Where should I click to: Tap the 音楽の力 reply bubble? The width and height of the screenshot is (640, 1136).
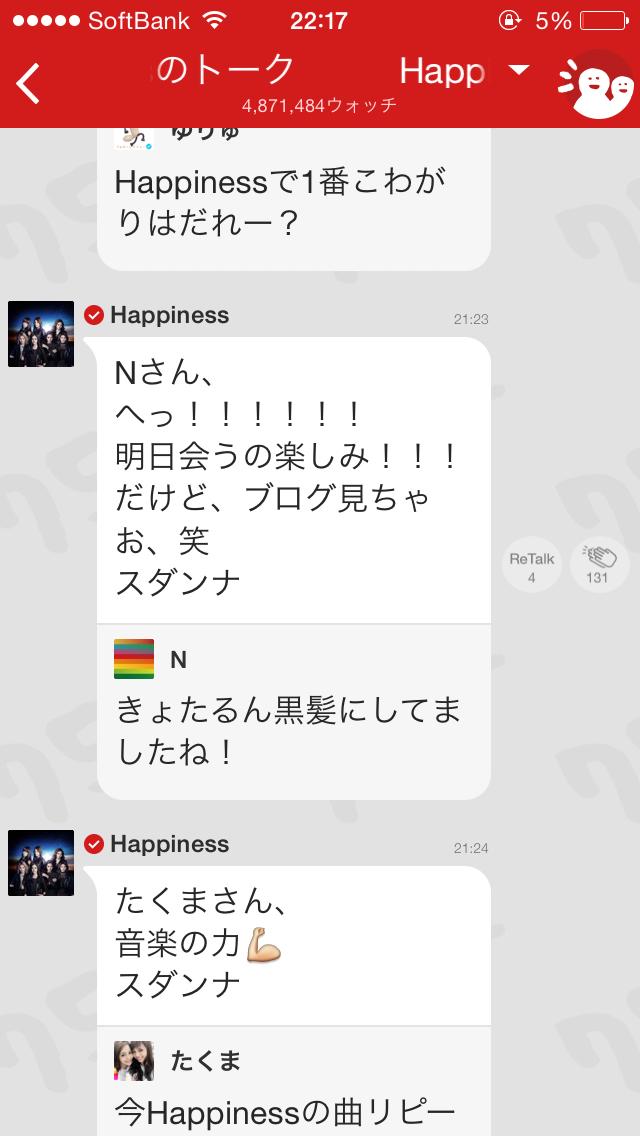coord(294,945)
